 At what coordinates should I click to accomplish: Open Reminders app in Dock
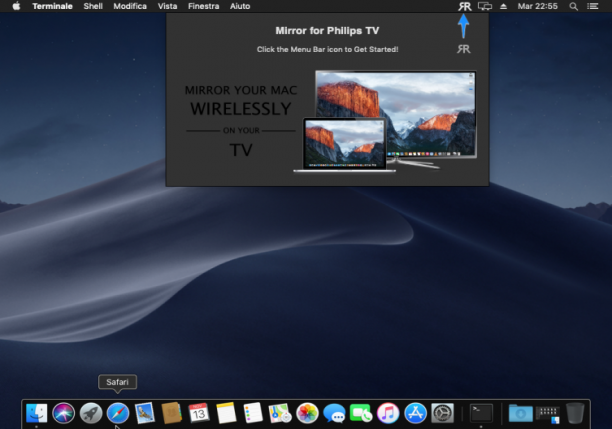click(x=253, y=413)
